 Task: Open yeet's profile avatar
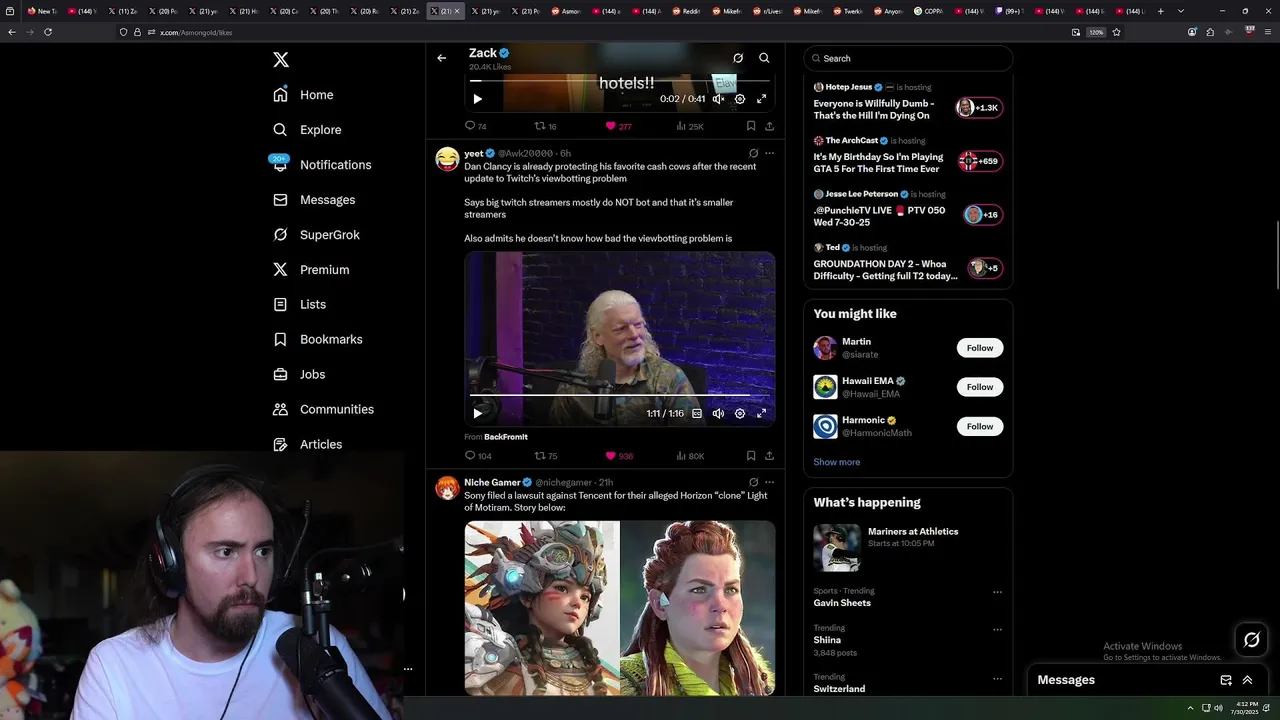coord(447,159)
